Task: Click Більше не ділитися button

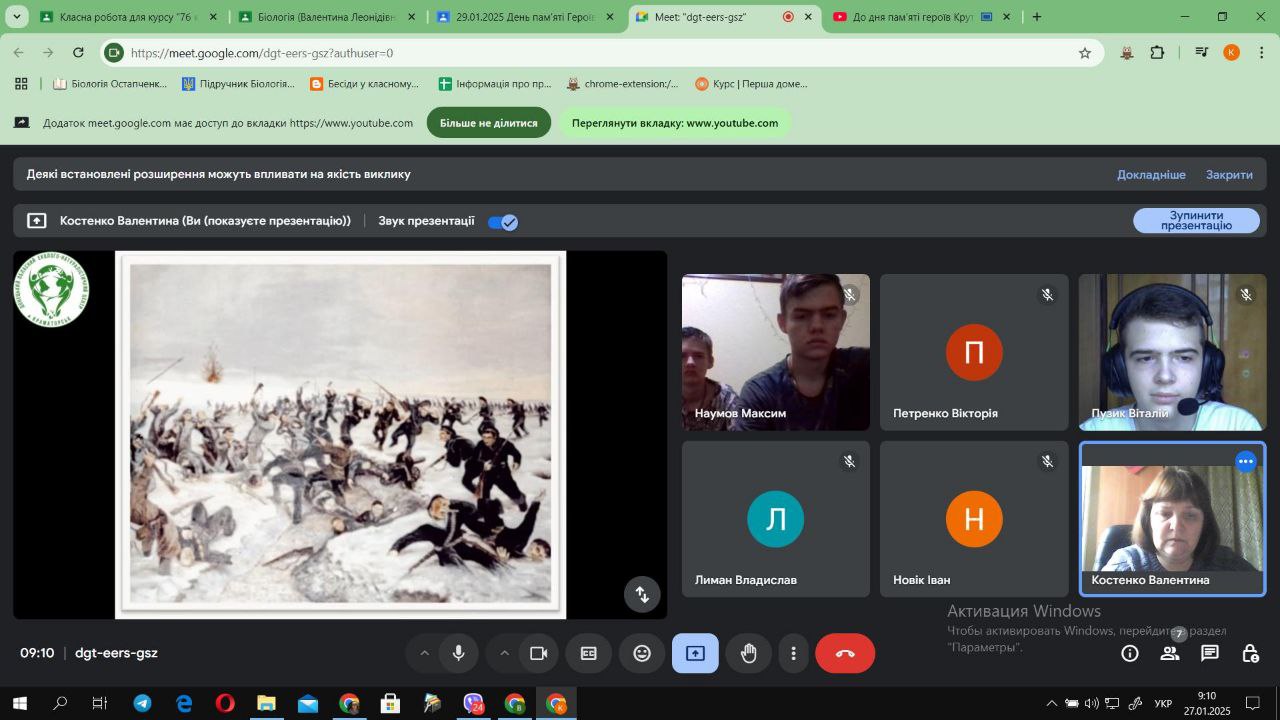Action: coord(489,123)
